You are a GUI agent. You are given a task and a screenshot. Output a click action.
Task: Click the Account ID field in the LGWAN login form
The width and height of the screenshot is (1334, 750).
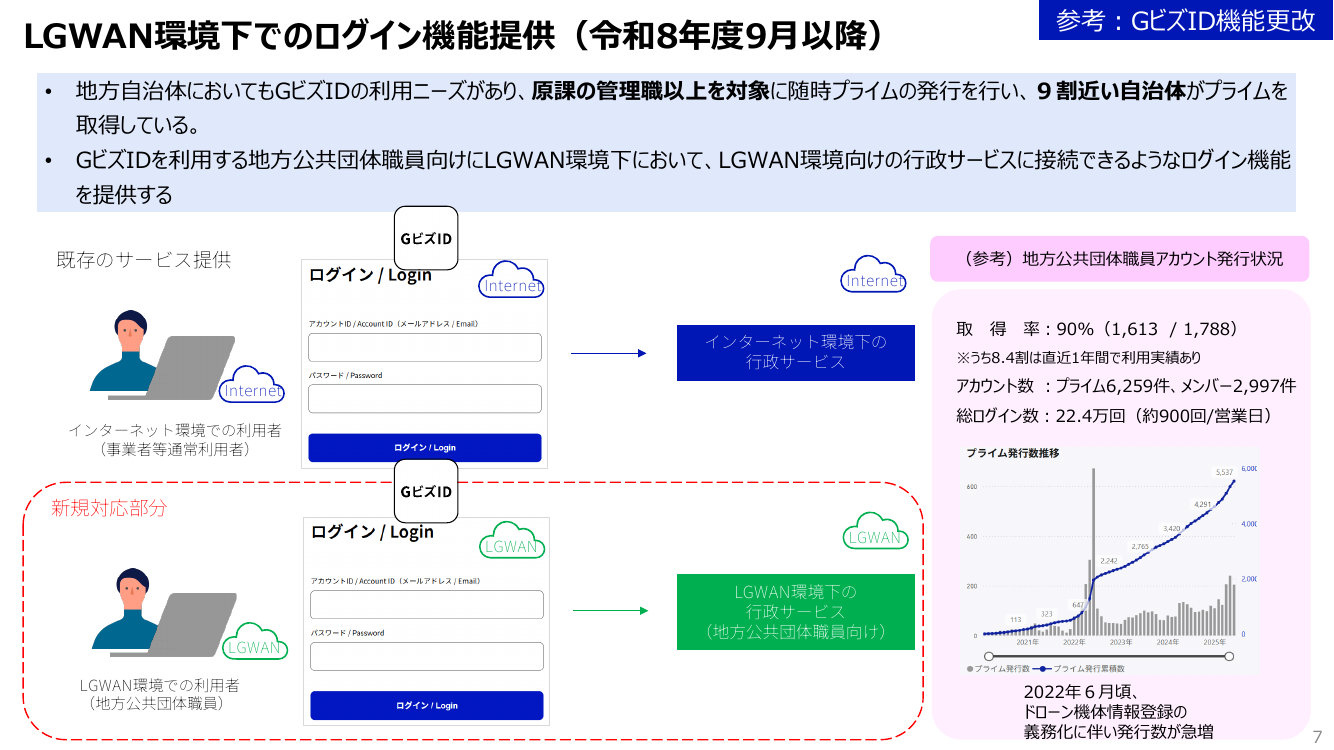click(x=427, y=605)
